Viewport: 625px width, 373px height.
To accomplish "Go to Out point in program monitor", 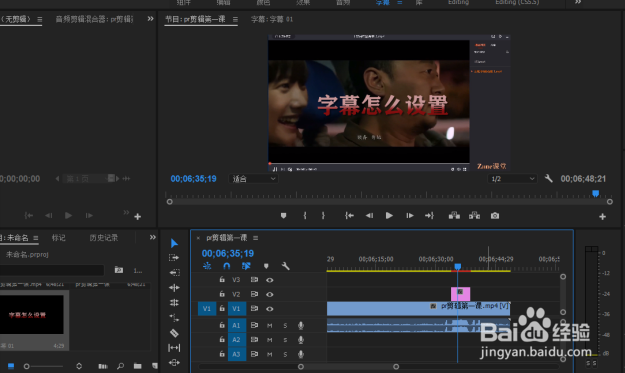I will point(429,216).
